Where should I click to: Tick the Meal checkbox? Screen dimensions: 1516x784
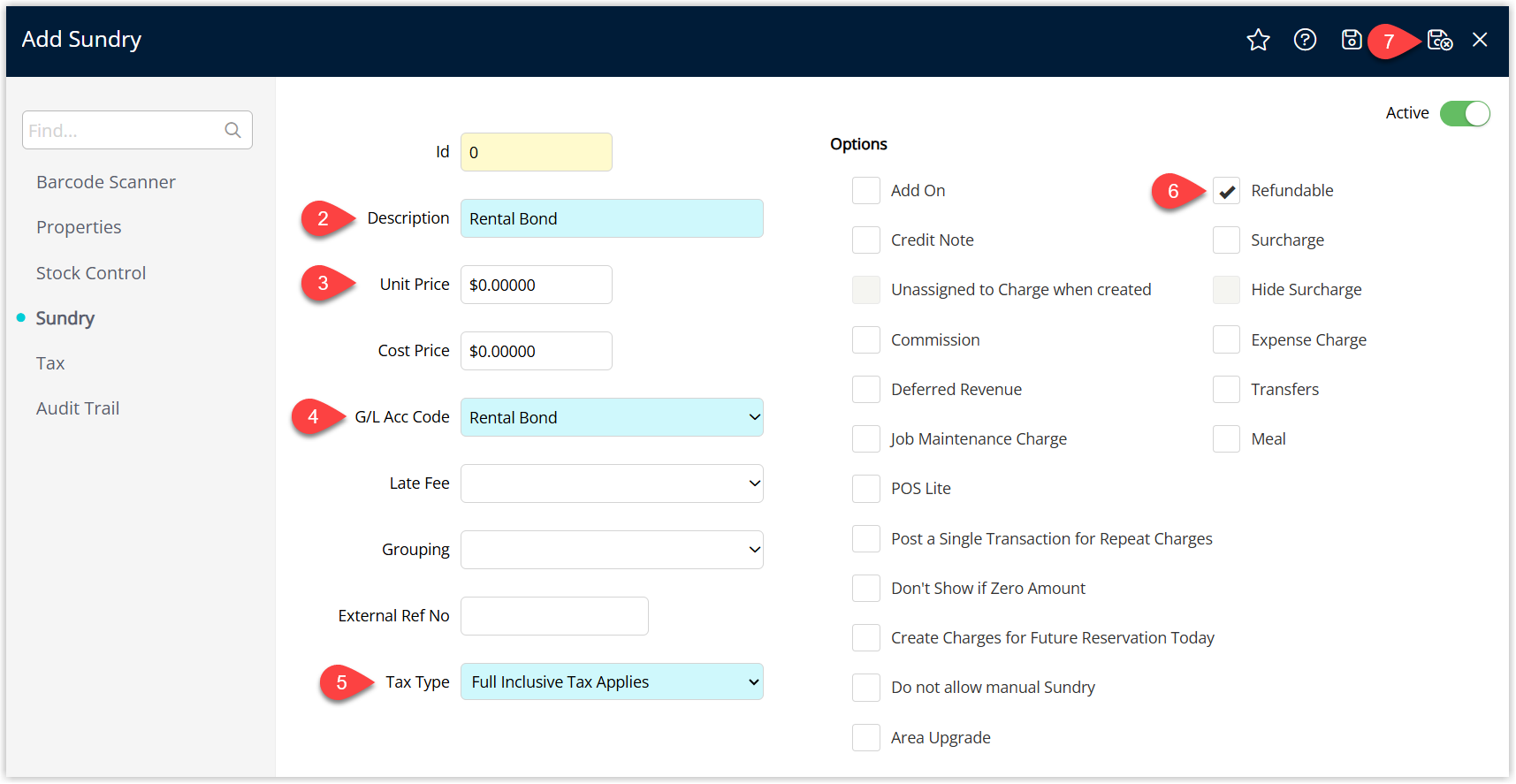click(x=1226, y=439)
